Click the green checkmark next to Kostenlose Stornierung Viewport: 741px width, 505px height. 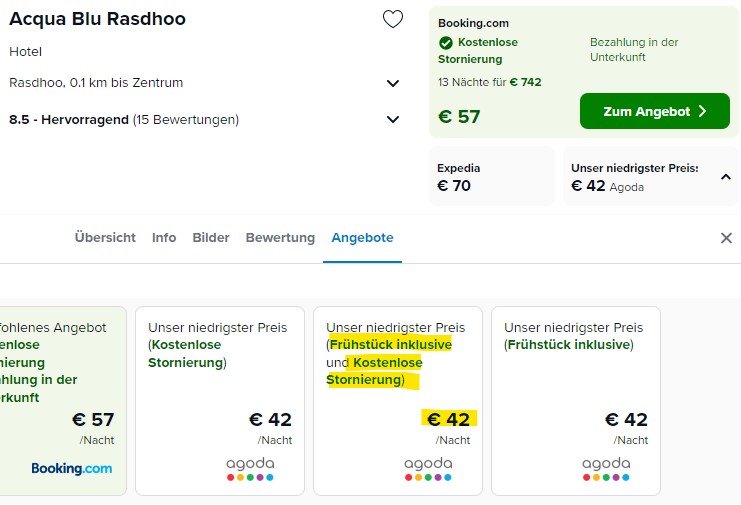(x=446, y=43)
